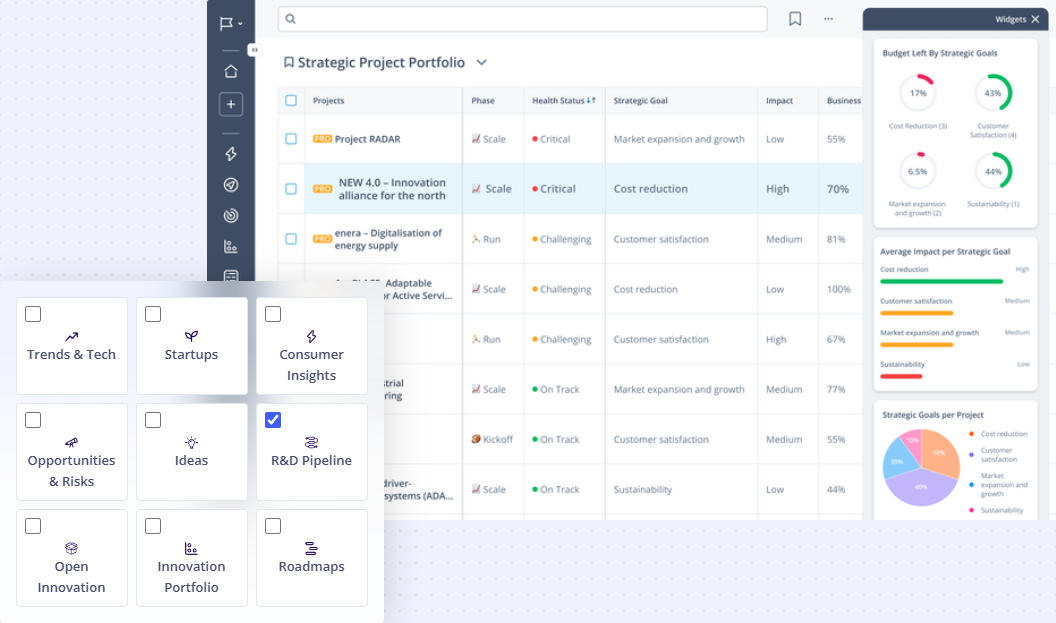Uncheck the R&D Pipeline card checkbox
The width and height of the screenshot is (1056, 623).
[273, 420]
